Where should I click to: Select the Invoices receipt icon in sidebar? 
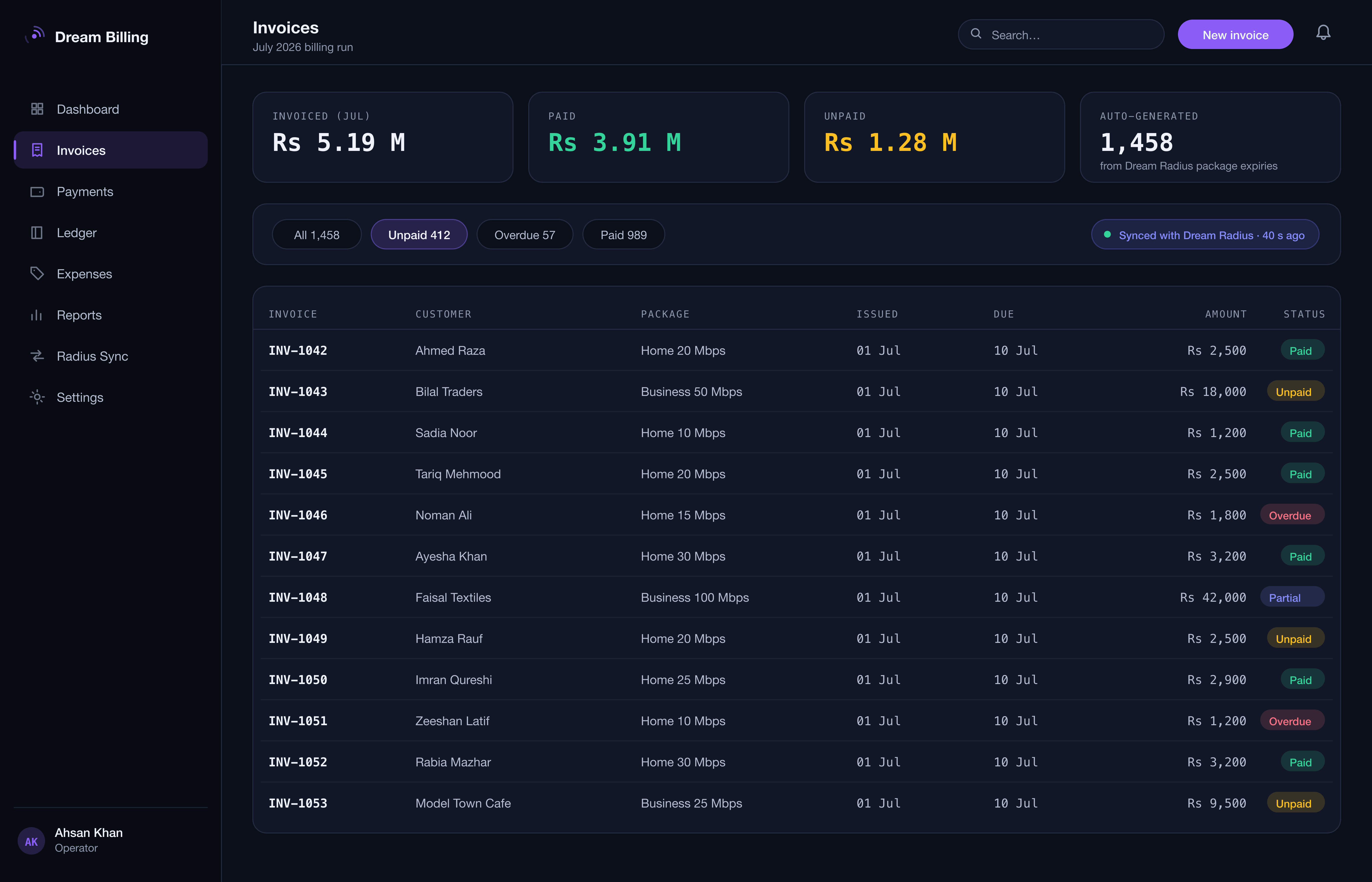point(37,150)
